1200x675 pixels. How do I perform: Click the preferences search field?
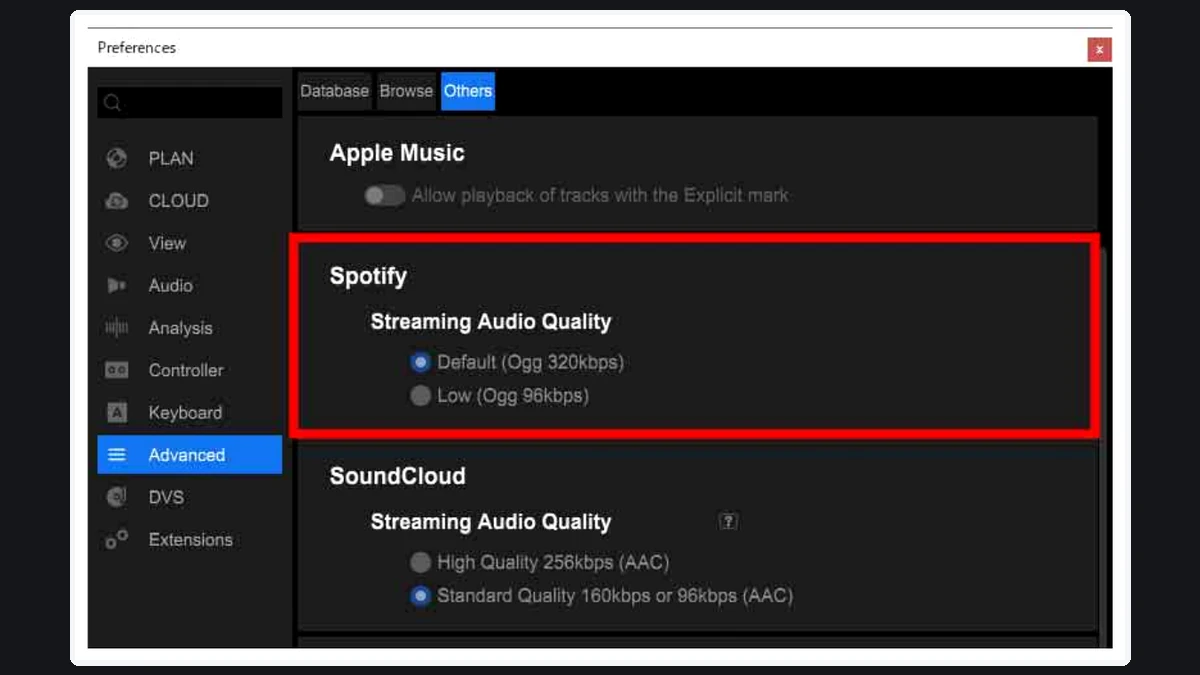190,103
